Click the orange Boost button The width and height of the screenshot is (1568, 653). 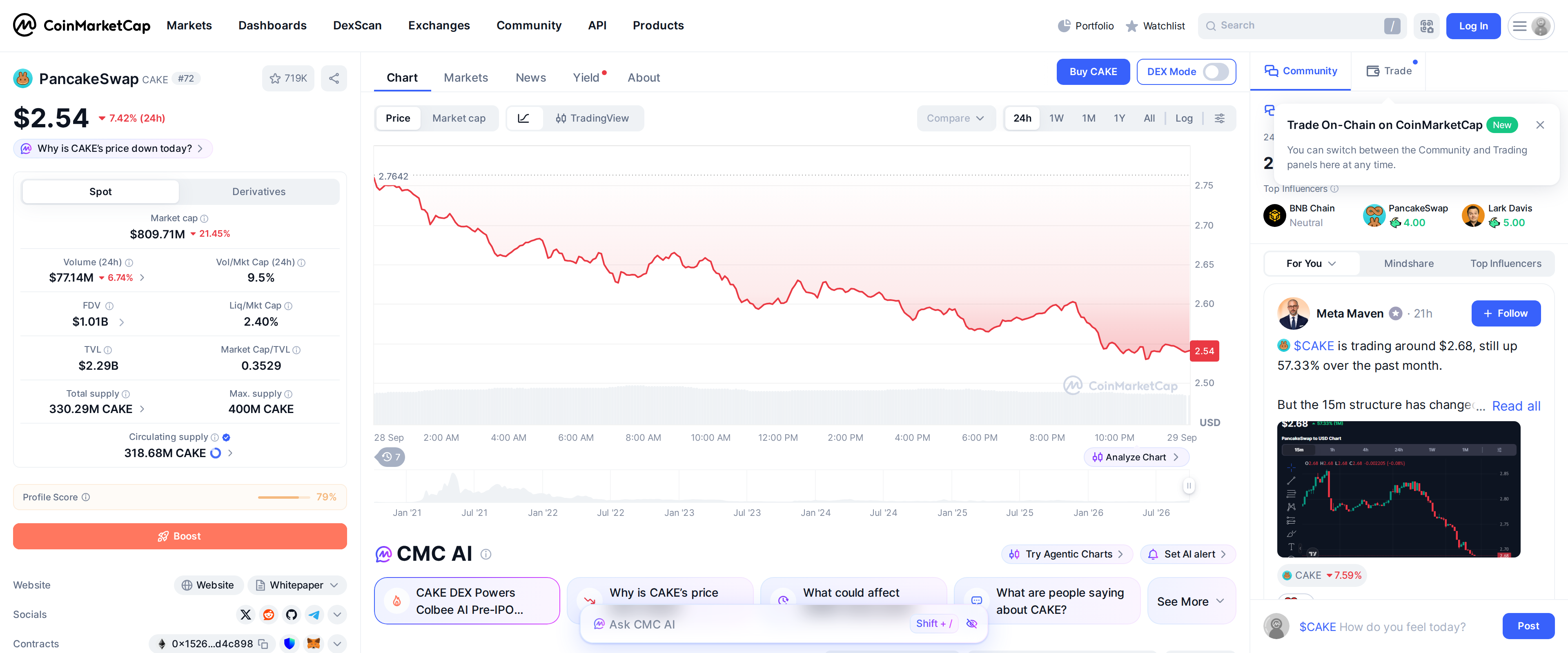point(180,536)
